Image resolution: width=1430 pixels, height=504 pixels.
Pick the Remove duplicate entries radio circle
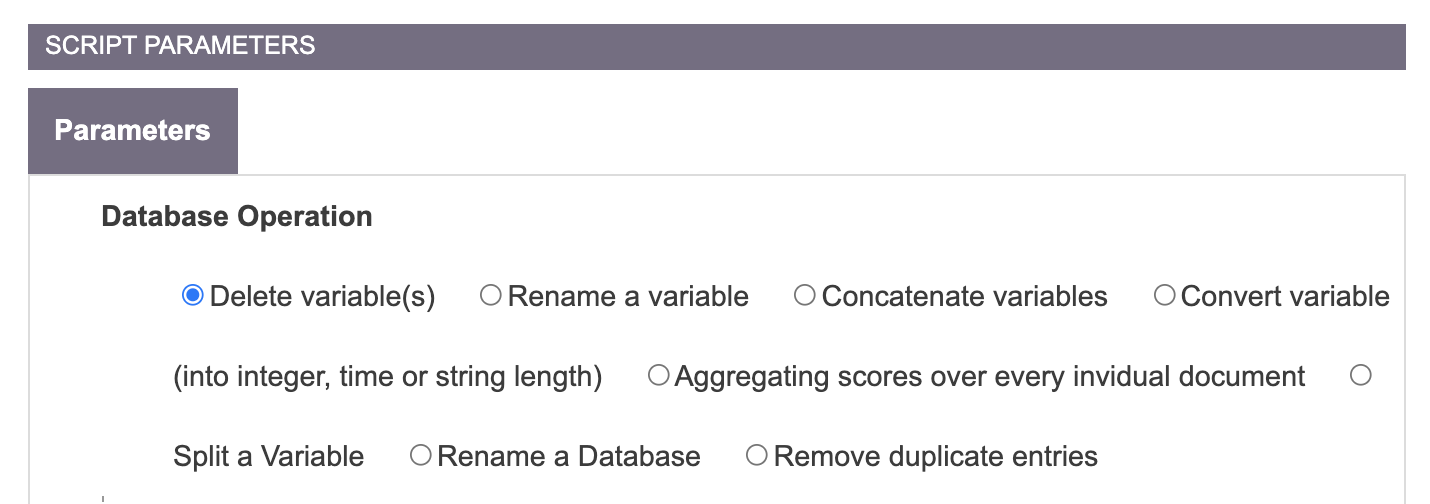click(x=757, y=456)
